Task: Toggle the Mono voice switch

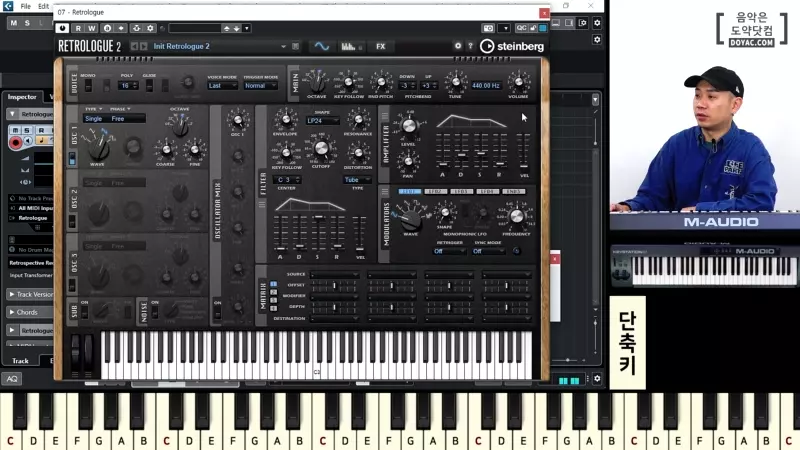Action: (x=88, y=85)
